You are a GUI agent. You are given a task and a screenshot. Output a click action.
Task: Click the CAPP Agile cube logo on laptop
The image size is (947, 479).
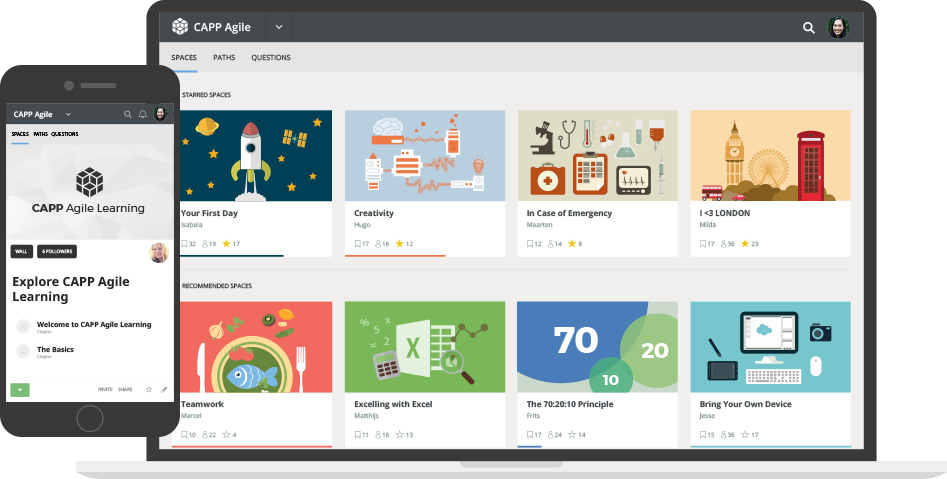click(x=180, y=27)
